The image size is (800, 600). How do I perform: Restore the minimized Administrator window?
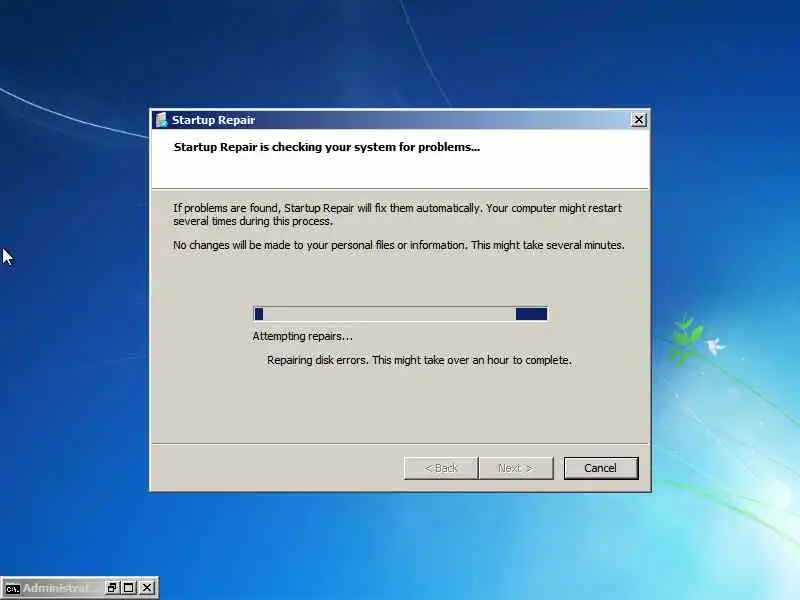112,588
